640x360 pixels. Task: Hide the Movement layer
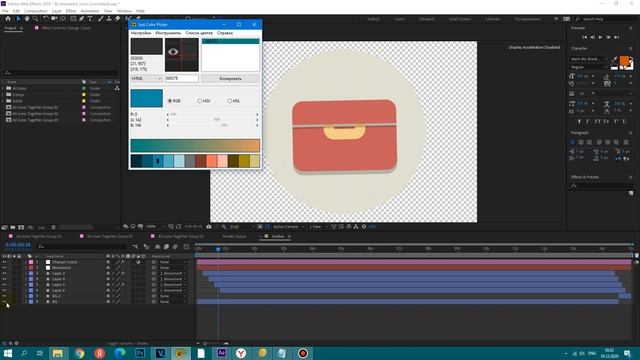click(x=4, y=268)
